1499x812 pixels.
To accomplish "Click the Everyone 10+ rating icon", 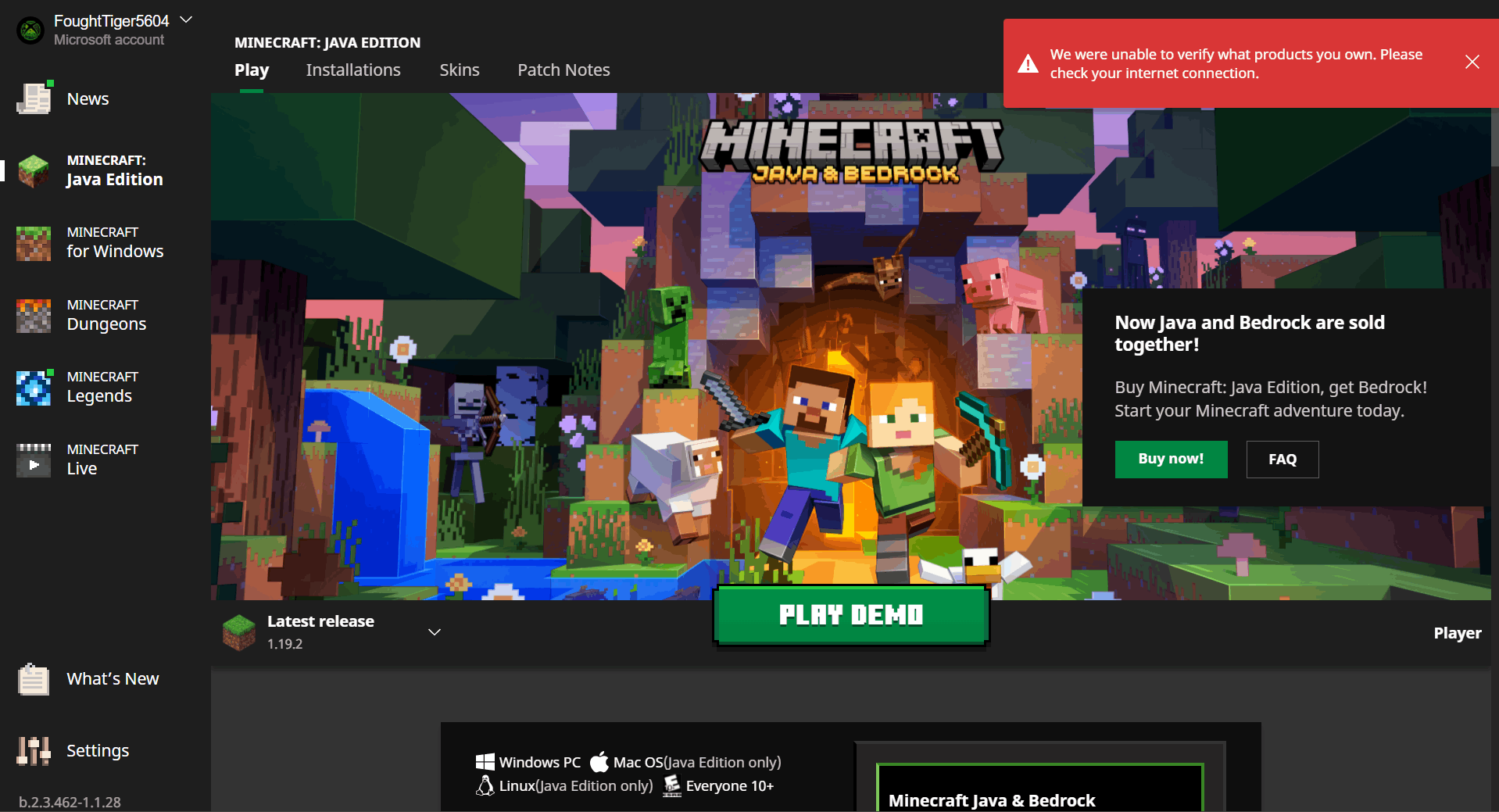I will [x=672, y=785].
